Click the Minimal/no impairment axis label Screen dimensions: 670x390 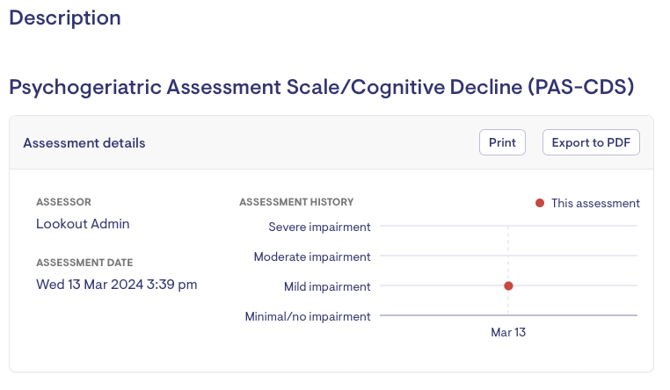[x=308, y=317]
